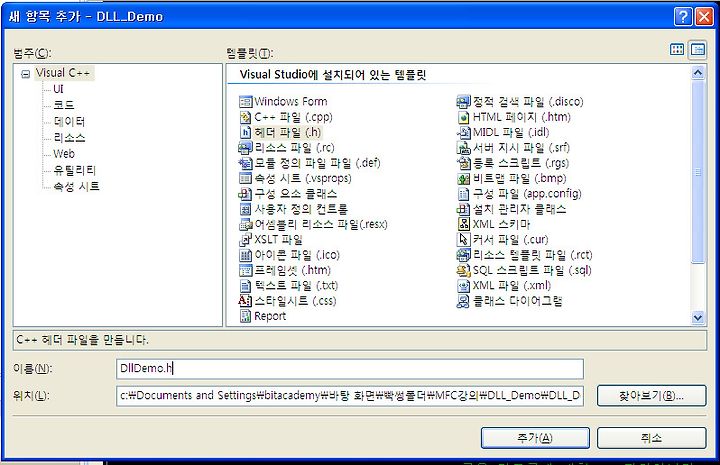Select the 비트맵 파일 (.bmp) template icon
This screenshot has width=720, height=465.
pyautogui.click(x=464, y=178)
